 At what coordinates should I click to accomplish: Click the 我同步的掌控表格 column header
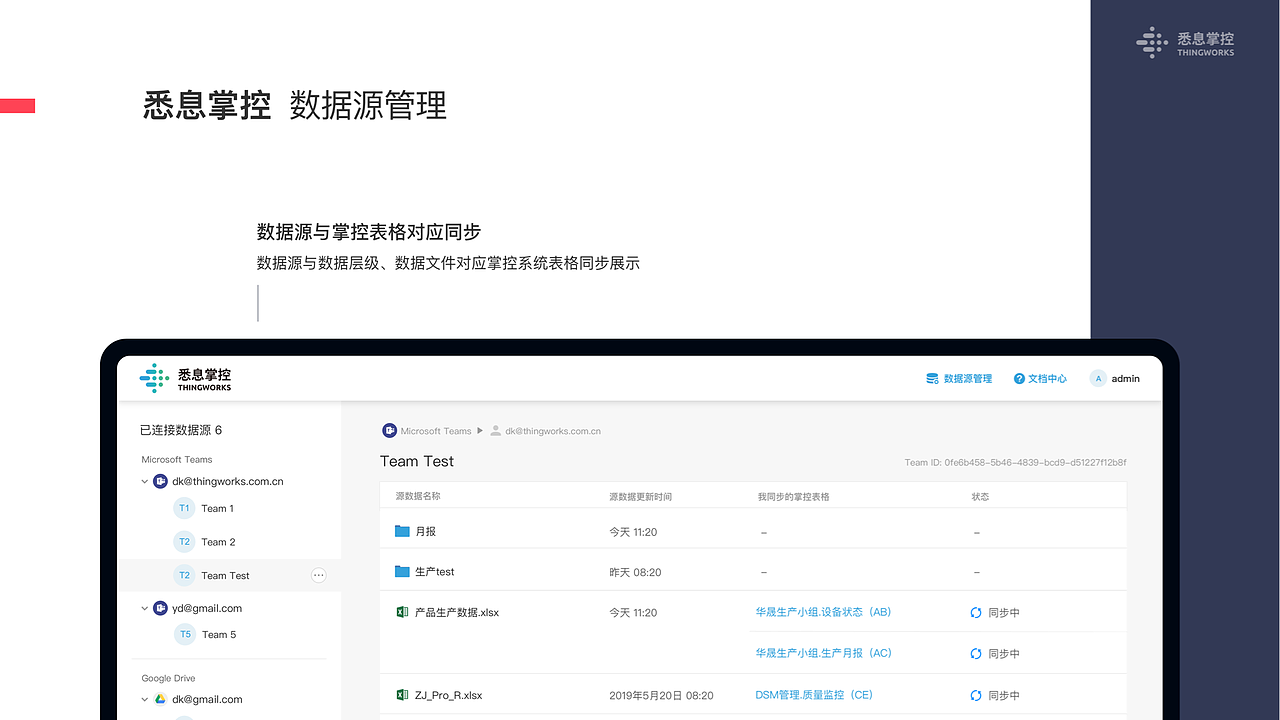[x=793, y=497]
